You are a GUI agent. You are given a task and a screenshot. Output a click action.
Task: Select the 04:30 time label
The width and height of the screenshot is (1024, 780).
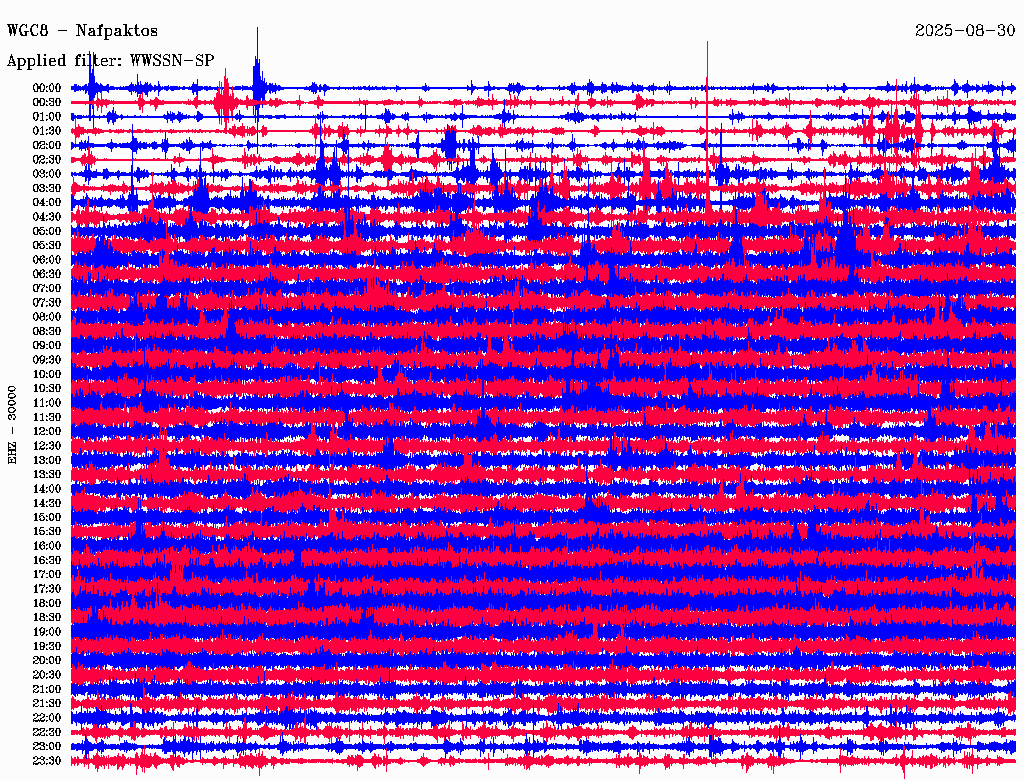47,217
